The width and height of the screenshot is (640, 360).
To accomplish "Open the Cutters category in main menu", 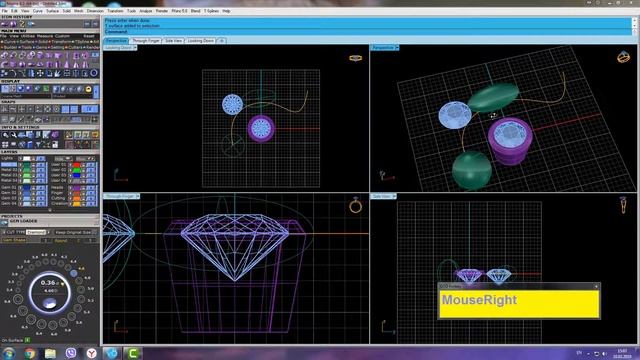I will pos(75,47).
